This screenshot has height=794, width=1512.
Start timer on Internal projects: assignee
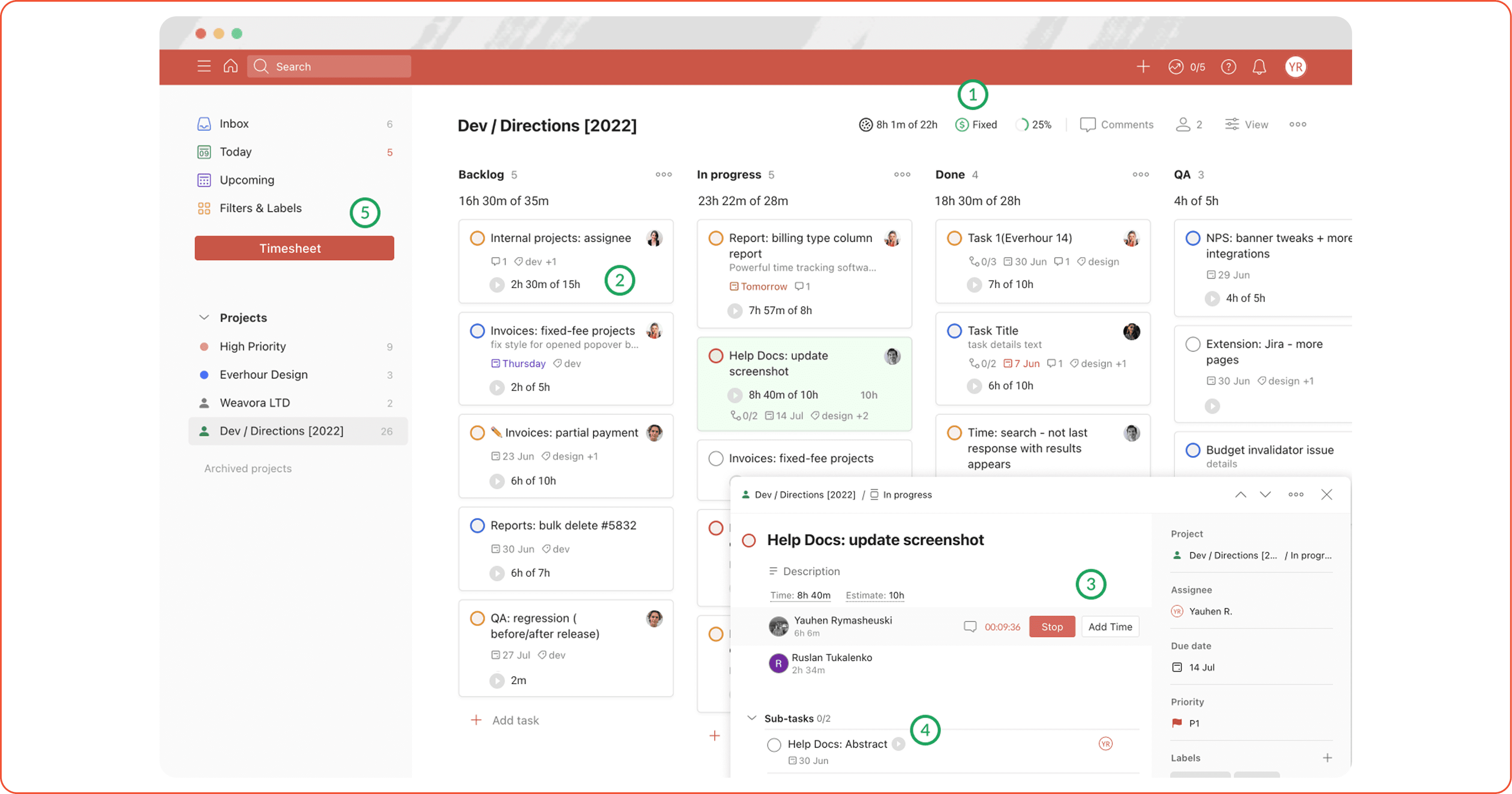pyautogui.click(x=497, y=285)
